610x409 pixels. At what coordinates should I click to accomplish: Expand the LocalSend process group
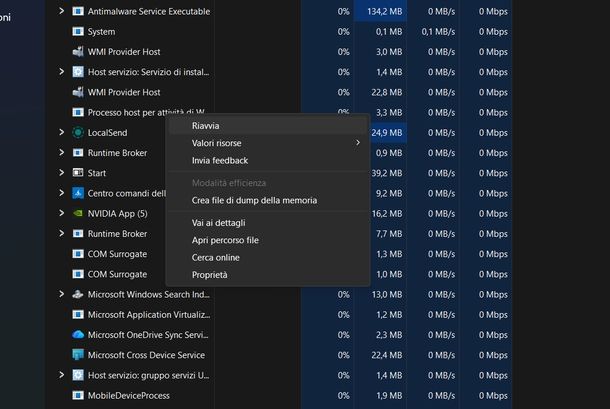[x=61, y=132]
